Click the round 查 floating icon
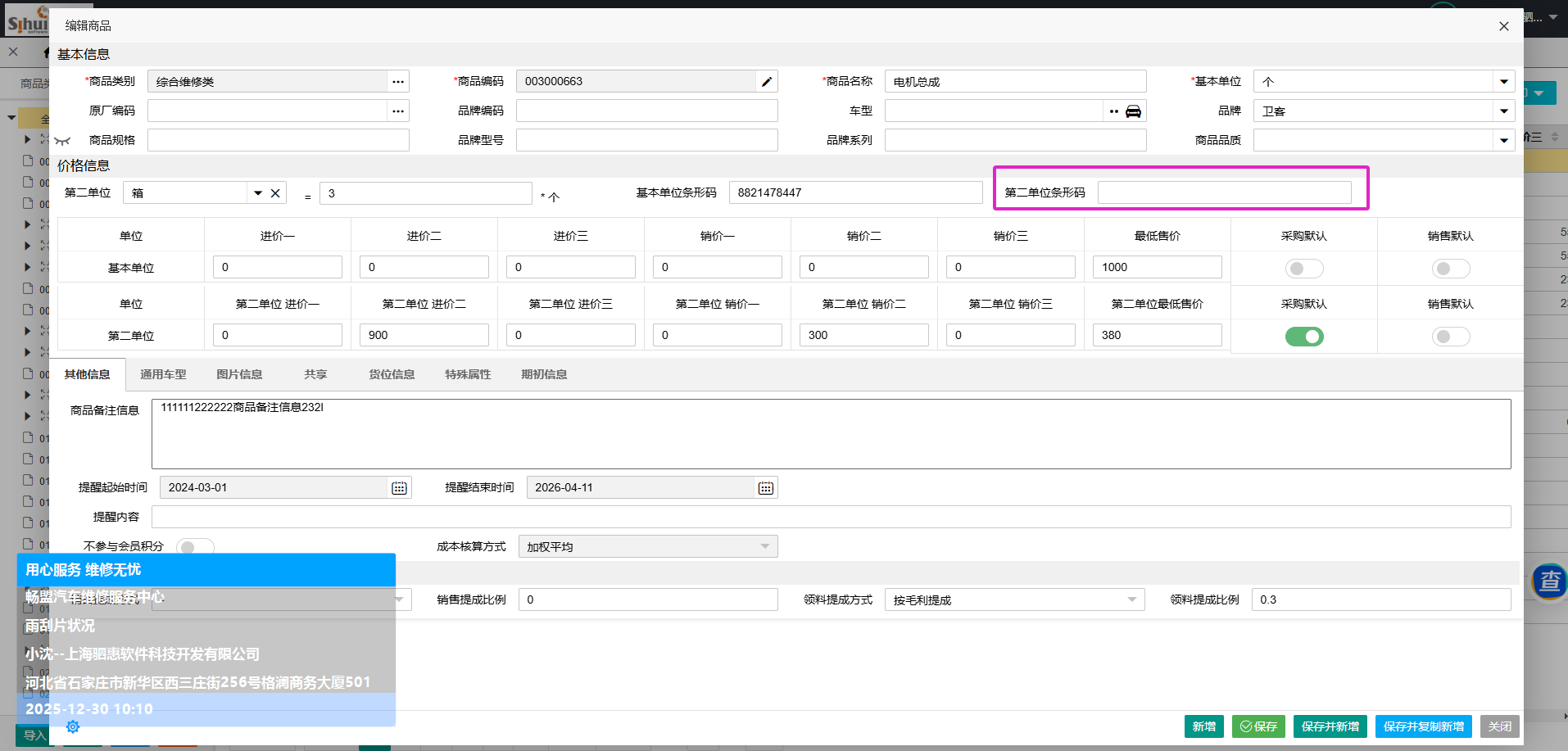1568x751 pixels. pyautogui.click(x=1548, y=581)
